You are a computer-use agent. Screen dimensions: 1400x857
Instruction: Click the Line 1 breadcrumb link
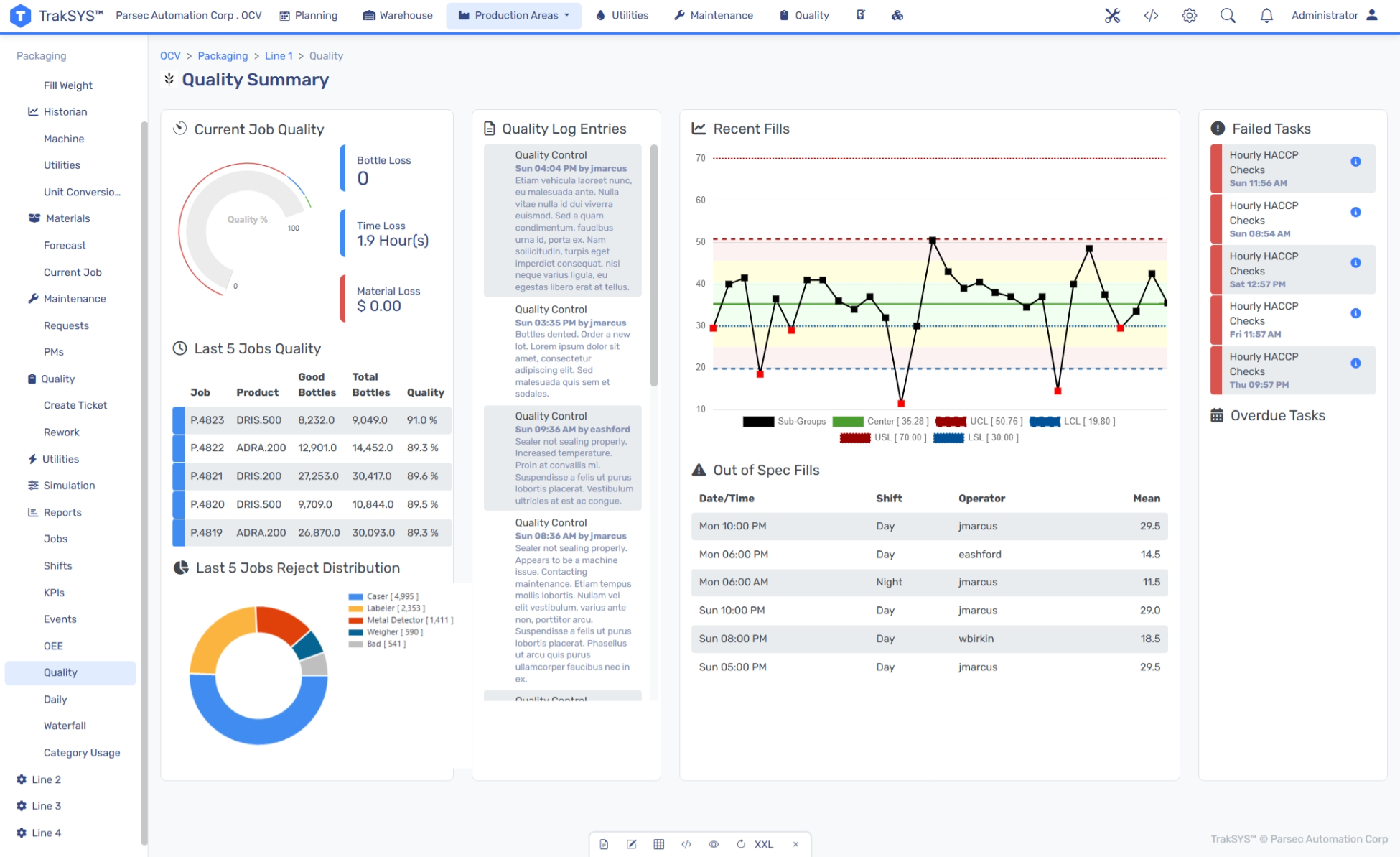point(279,56)
